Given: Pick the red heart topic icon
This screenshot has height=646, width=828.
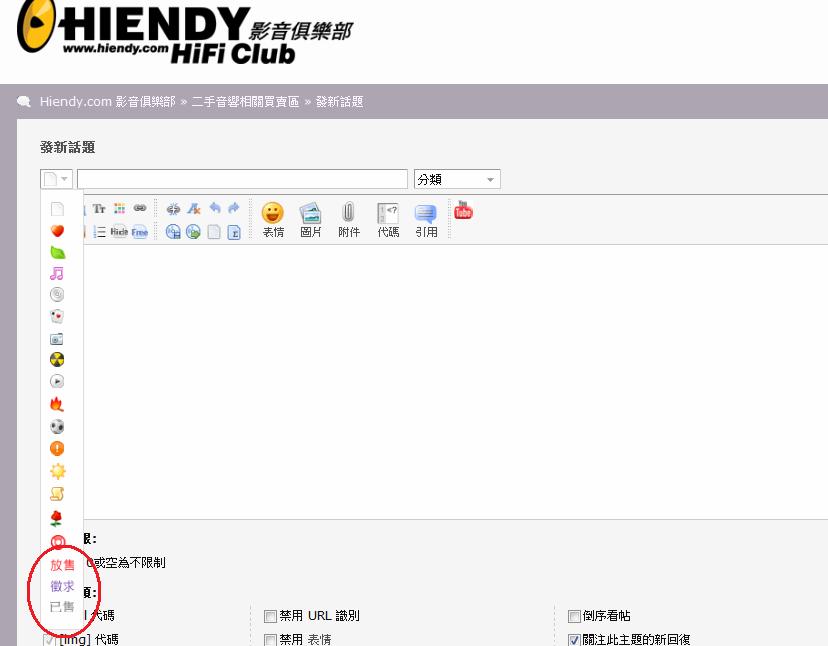Looking at the screenshot, I should pyautogui.click(x=57, y=231).
